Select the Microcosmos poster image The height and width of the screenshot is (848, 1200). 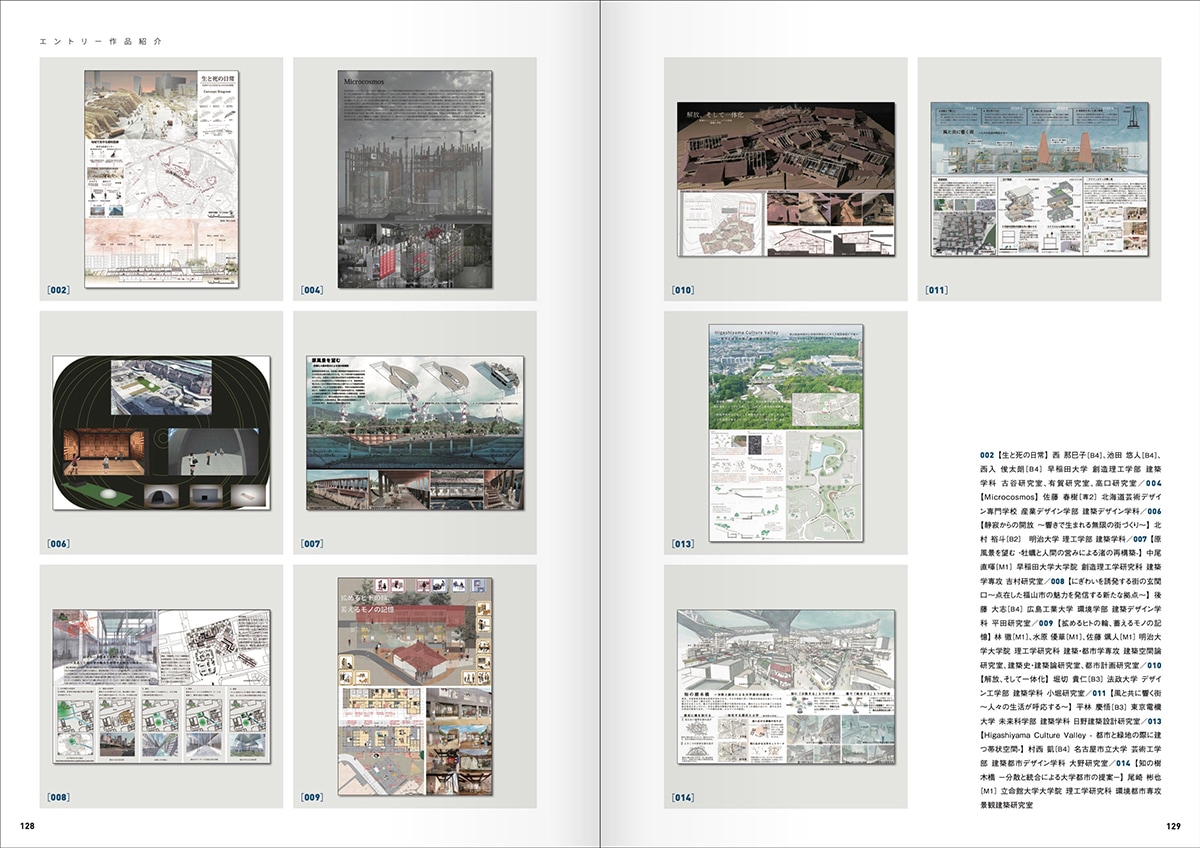(415, 179)
